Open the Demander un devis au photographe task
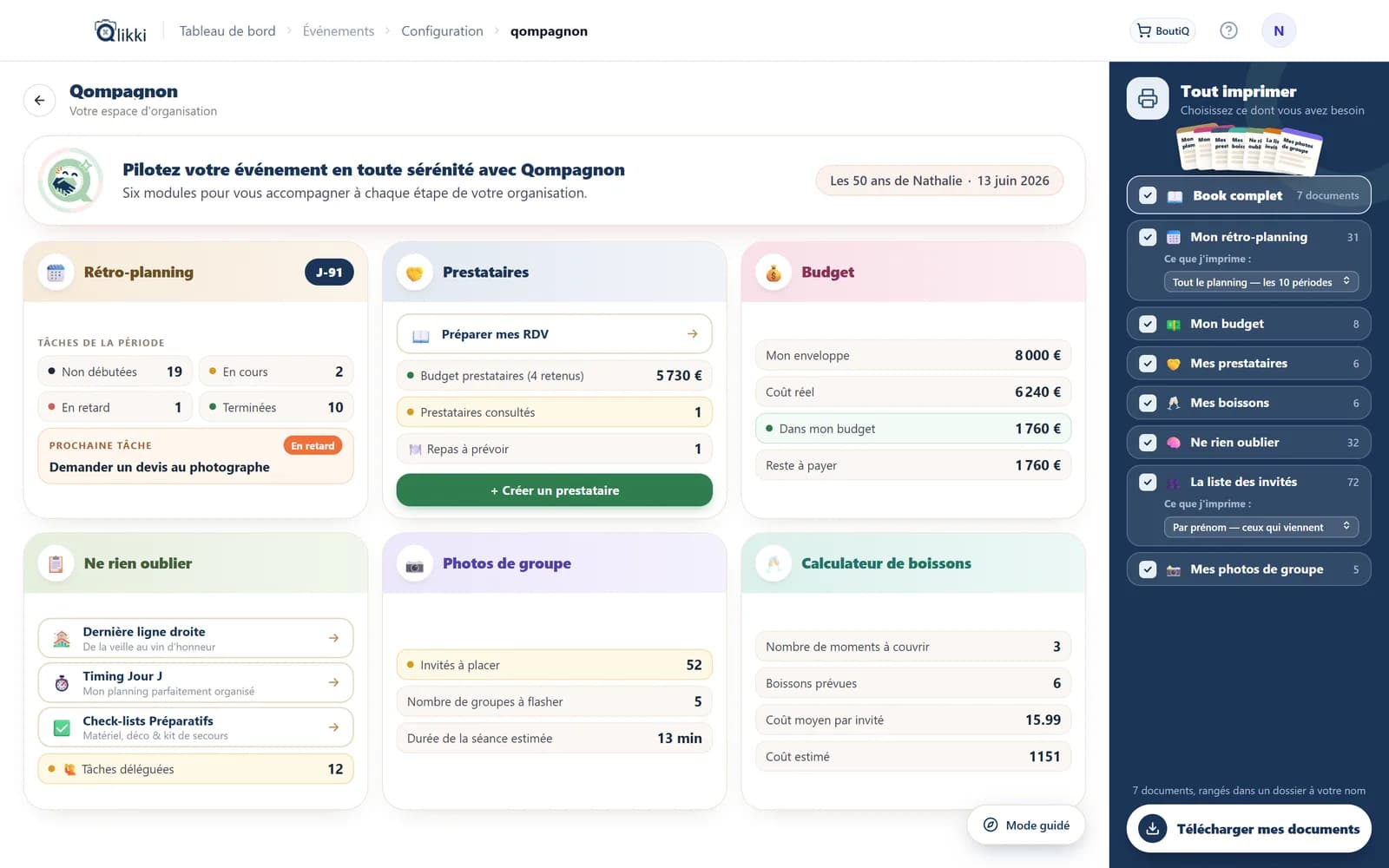The image size is (1389, 868). click(x=195, y=457)
